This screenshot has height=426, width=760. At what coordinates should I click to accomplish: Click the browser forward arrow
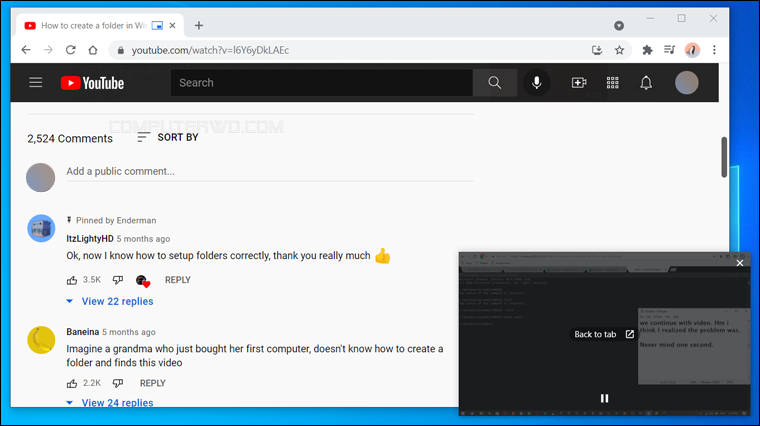(x=48, y=50)
